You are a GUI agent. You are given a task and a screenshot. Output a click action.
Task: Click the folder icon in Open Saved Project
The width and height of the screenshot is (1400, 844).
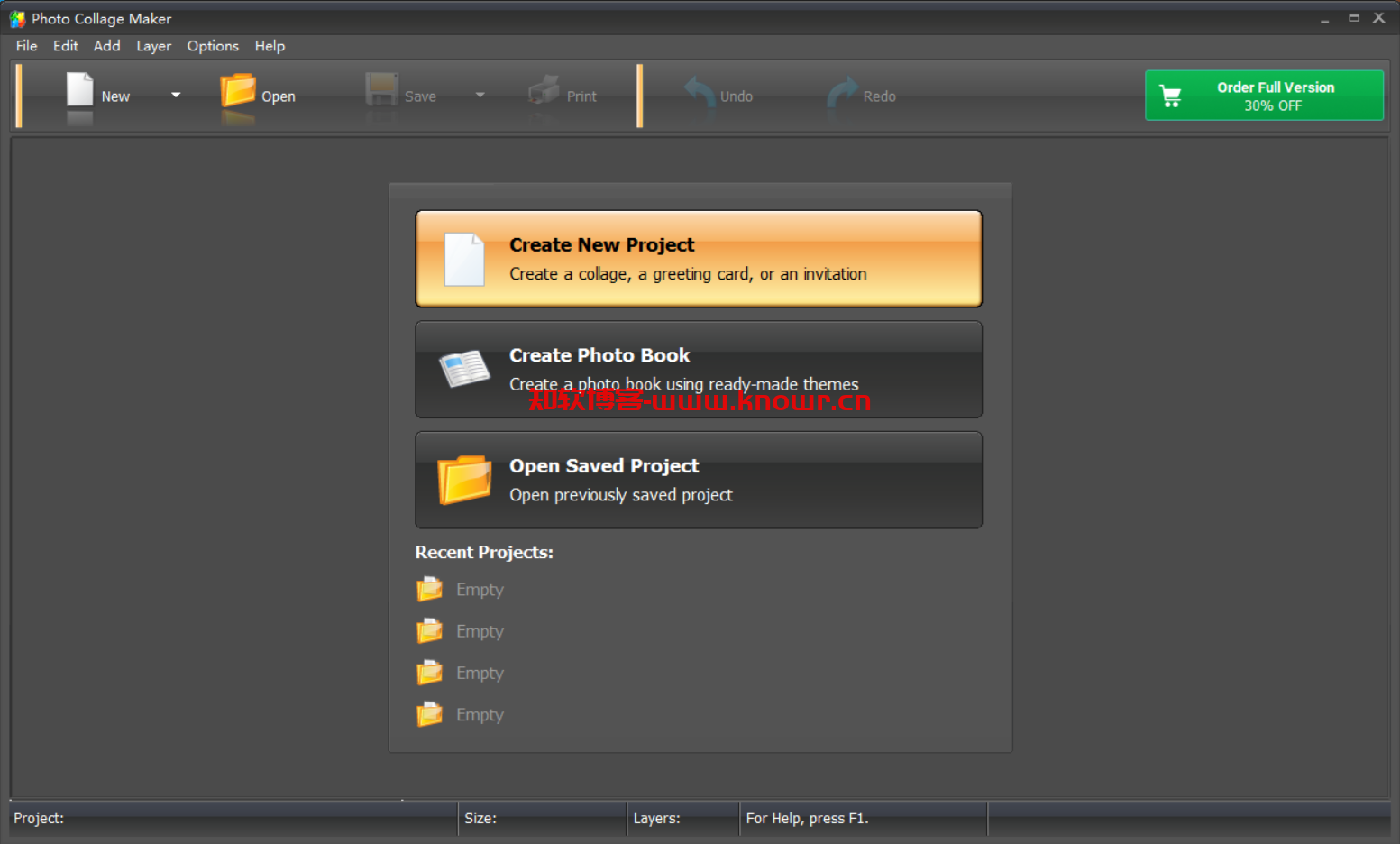click(x=464, y=480)
